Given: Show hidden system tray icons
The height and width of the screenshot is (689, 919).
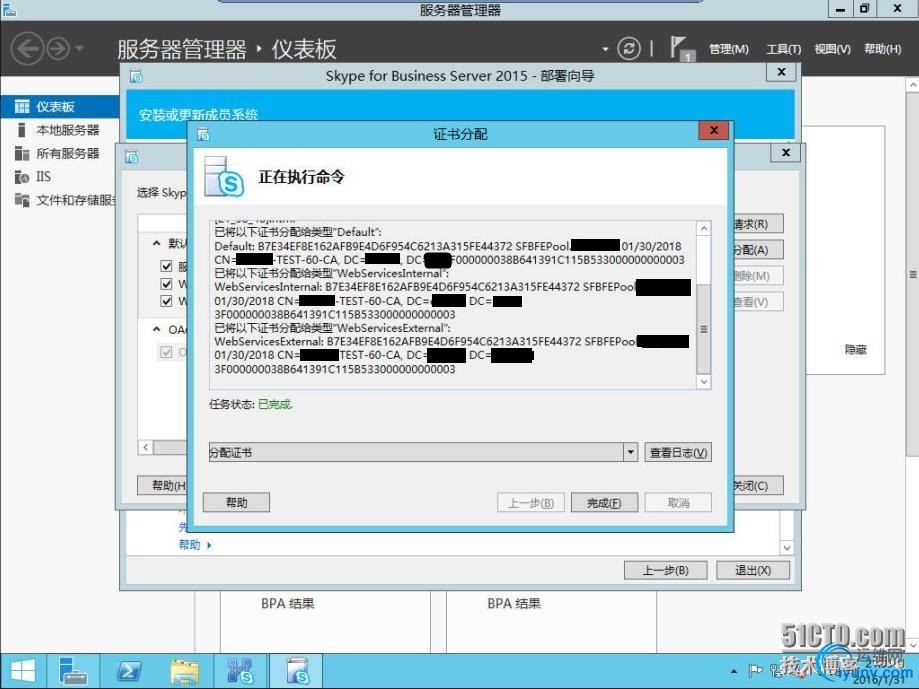Looking at the screenshot, I should coord(734,671).
